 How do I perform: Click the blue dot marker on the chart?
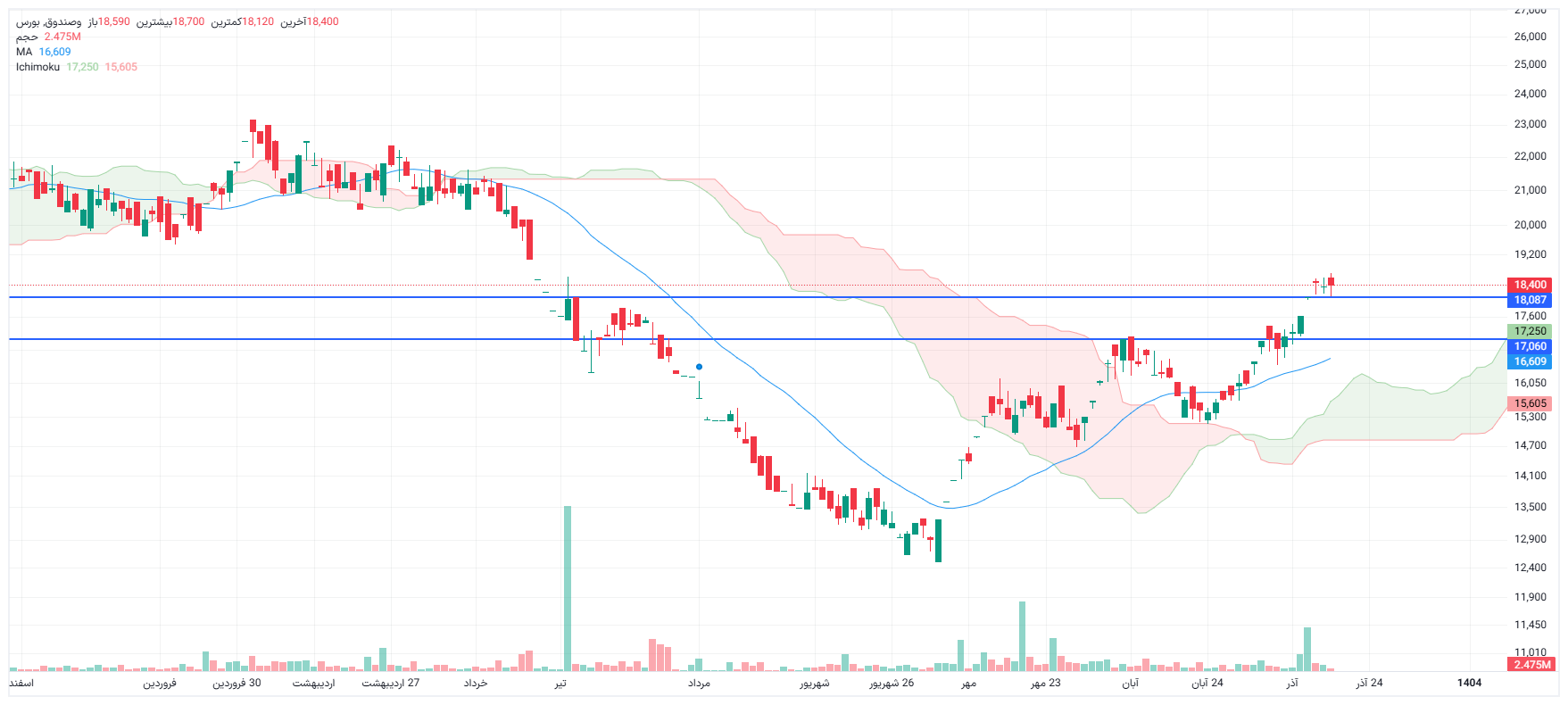click(x=699, y=367)
